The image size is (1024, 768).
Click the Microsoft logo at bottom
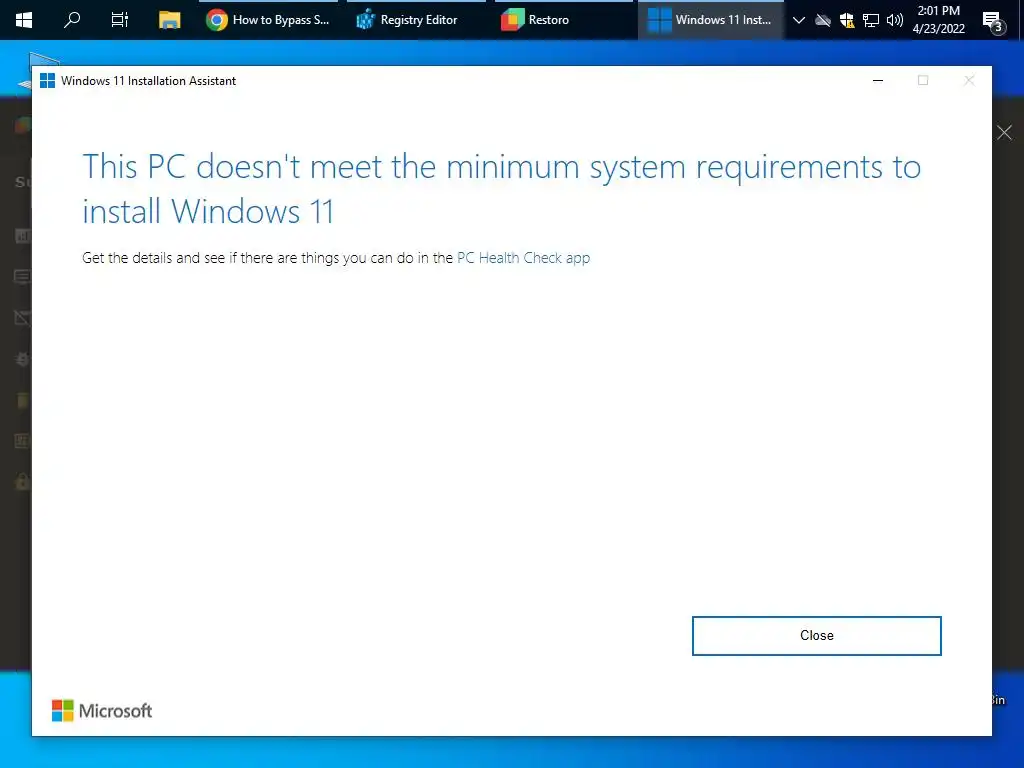coord(102,711)
